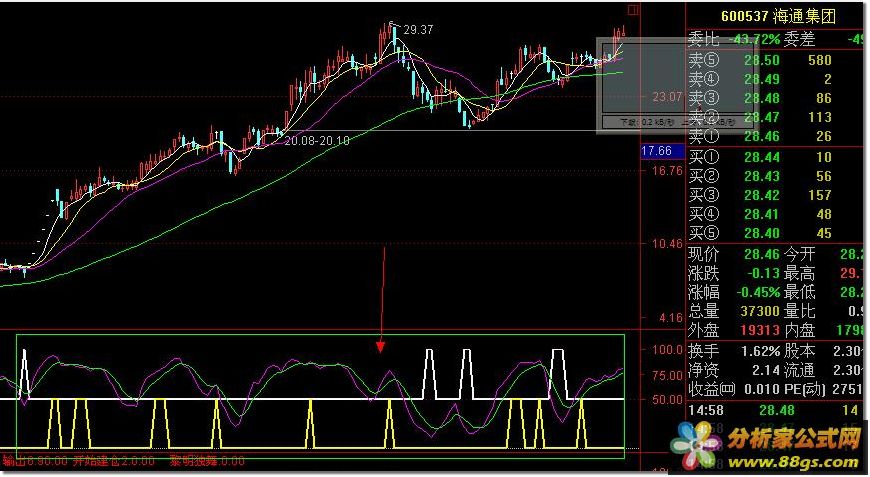Select the stock title 600537 海通集团
The image size is (870, 477).
point(778,16)
